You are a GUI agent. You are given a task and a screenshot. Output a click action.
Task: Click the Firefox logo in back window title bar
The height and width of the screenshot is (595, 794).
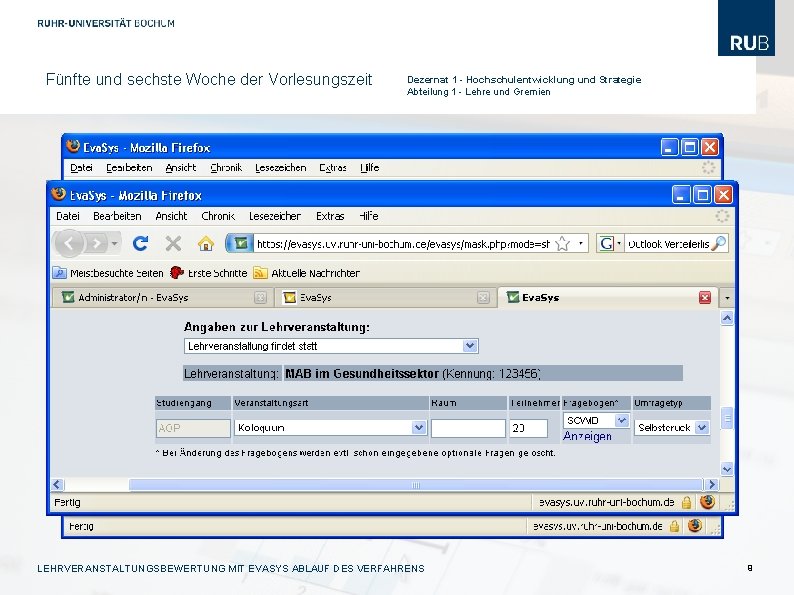point(73,146)
